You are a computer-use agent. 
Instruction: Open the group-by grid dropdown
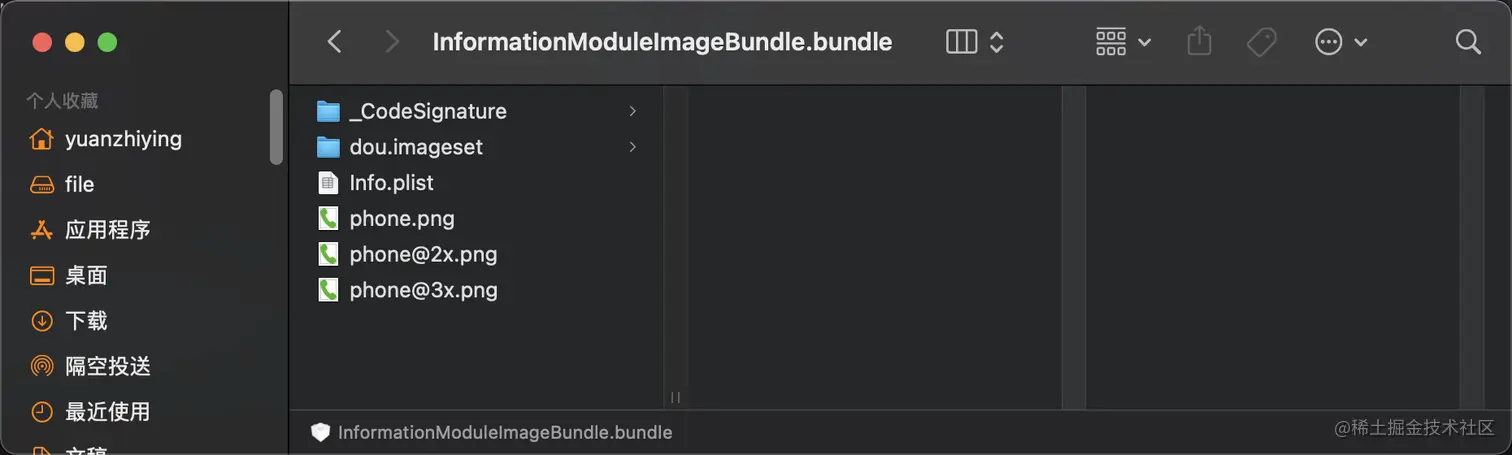(x=1124, y=42)
